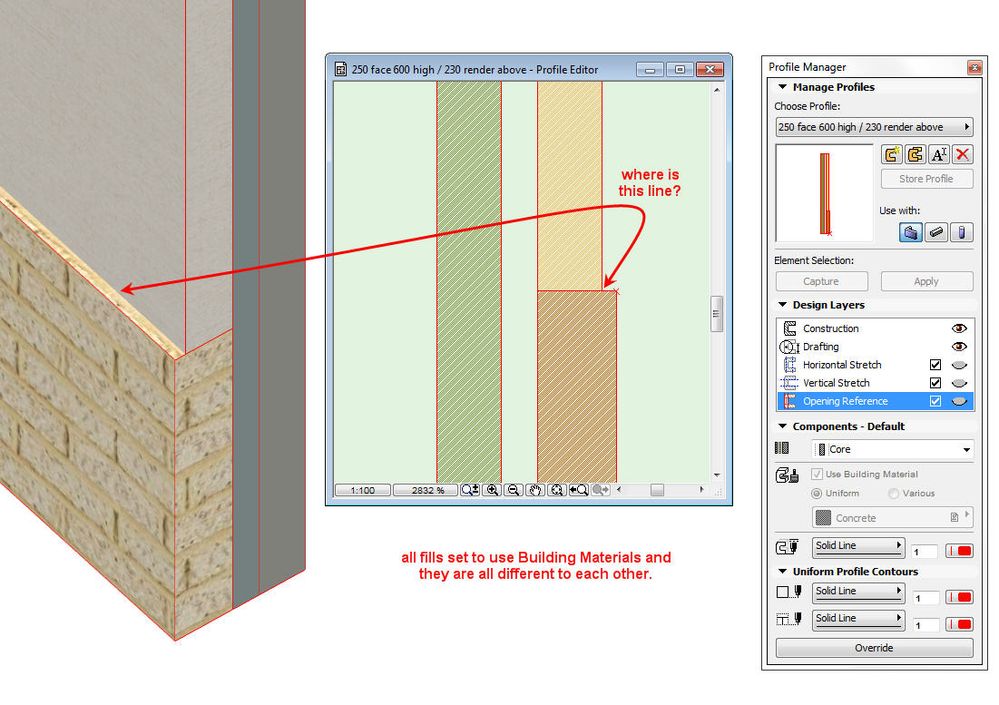Create a new profile with the New Profile icon

(x=893, y=154)
